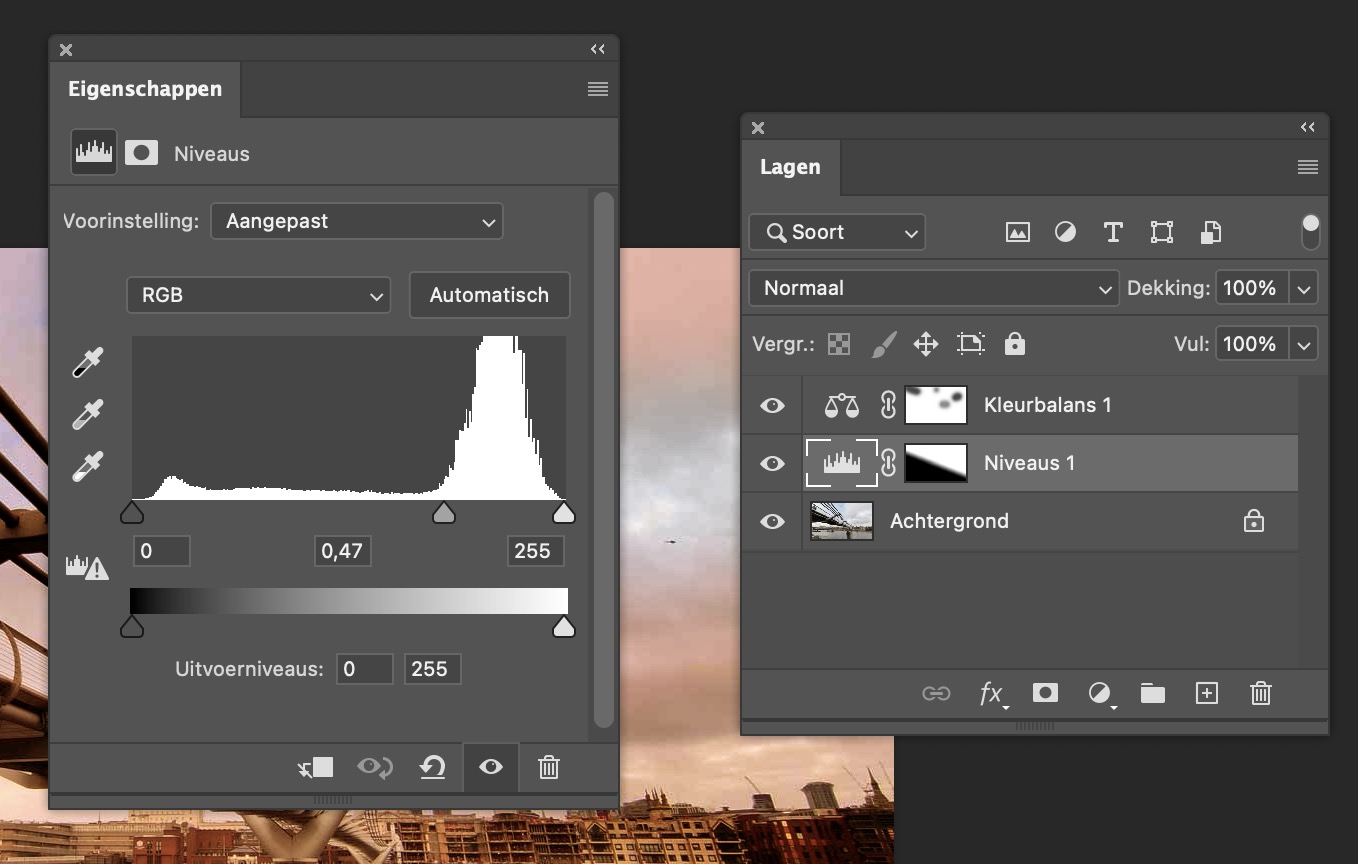Open the Normaal blend mode dropdown
The image size is (1358, 864).
pos(933,288)
